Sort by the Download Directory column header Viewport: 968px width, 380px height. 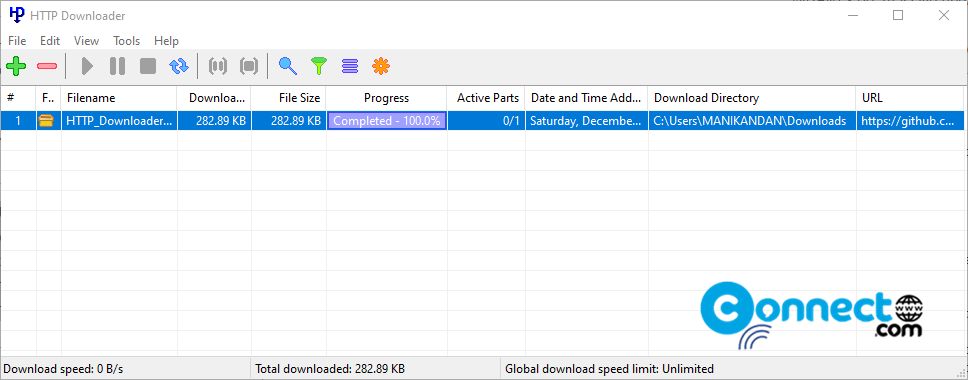coord(752,98)
